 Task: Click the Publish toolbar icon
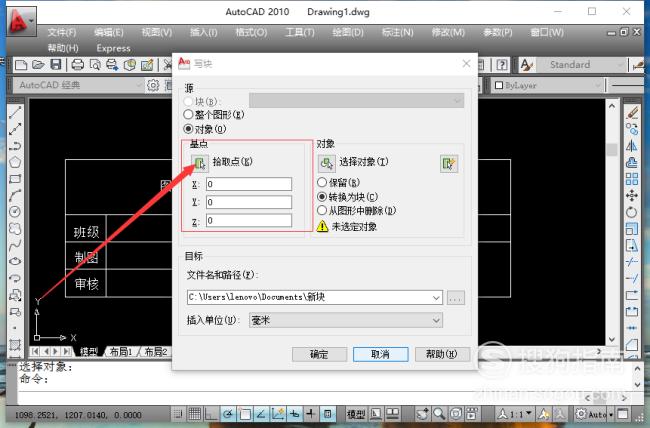click(x=112, y=65)
